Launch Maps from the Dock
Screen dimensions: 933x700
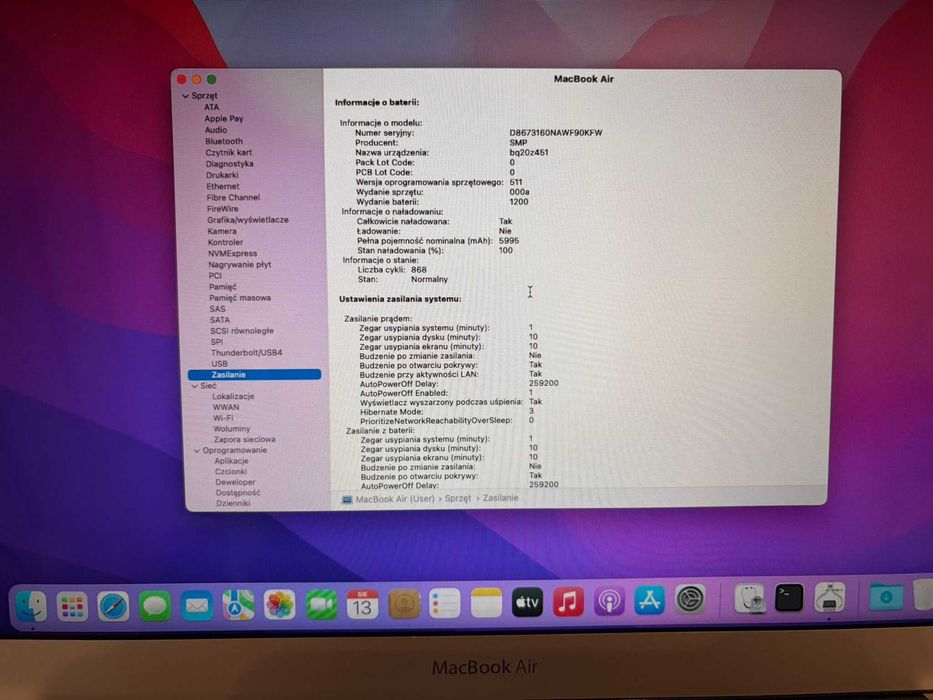click(x=238, y=605)
